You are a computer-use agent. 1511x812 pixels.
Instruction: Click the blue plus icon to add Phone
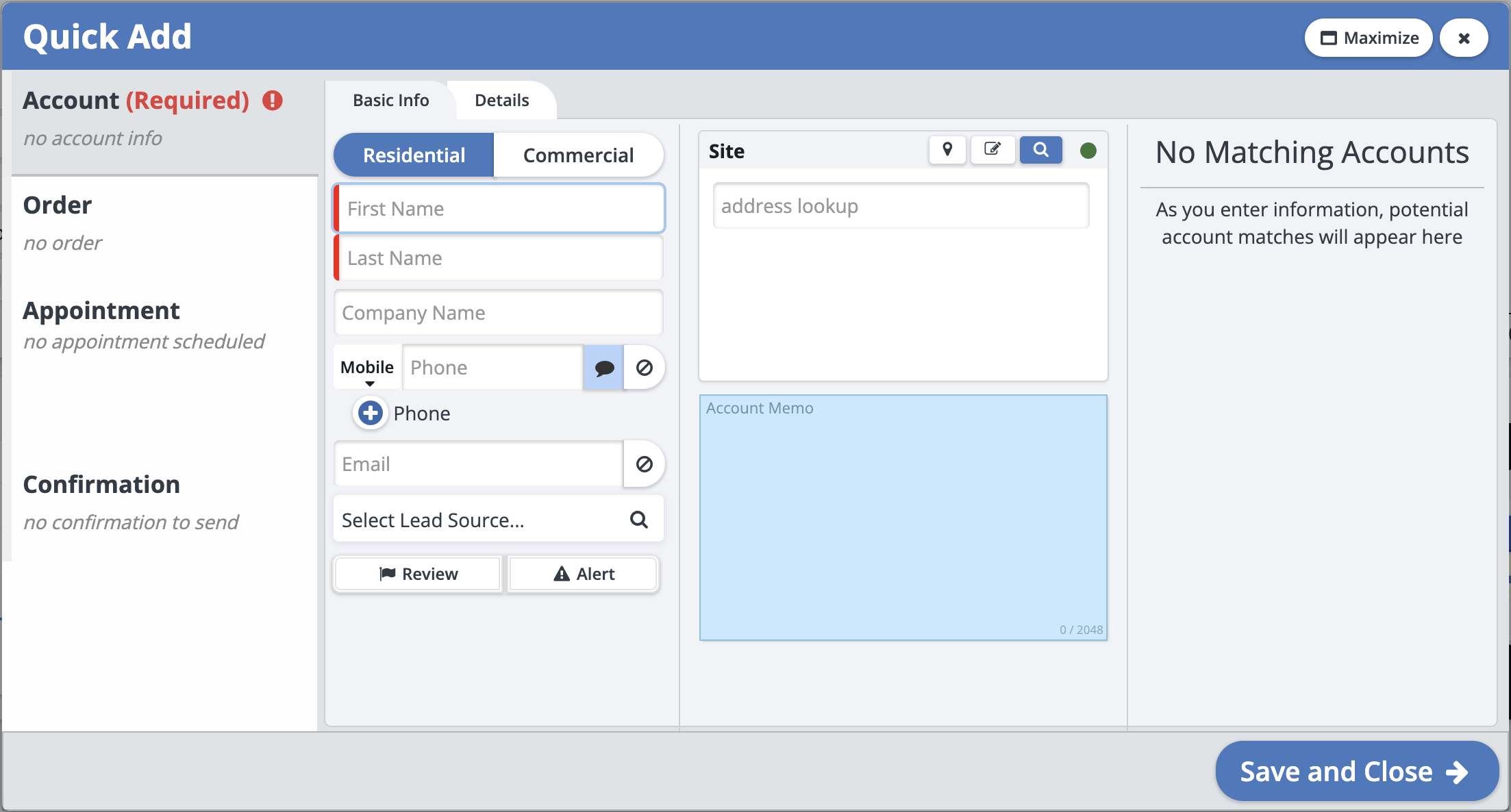(371, 413)
